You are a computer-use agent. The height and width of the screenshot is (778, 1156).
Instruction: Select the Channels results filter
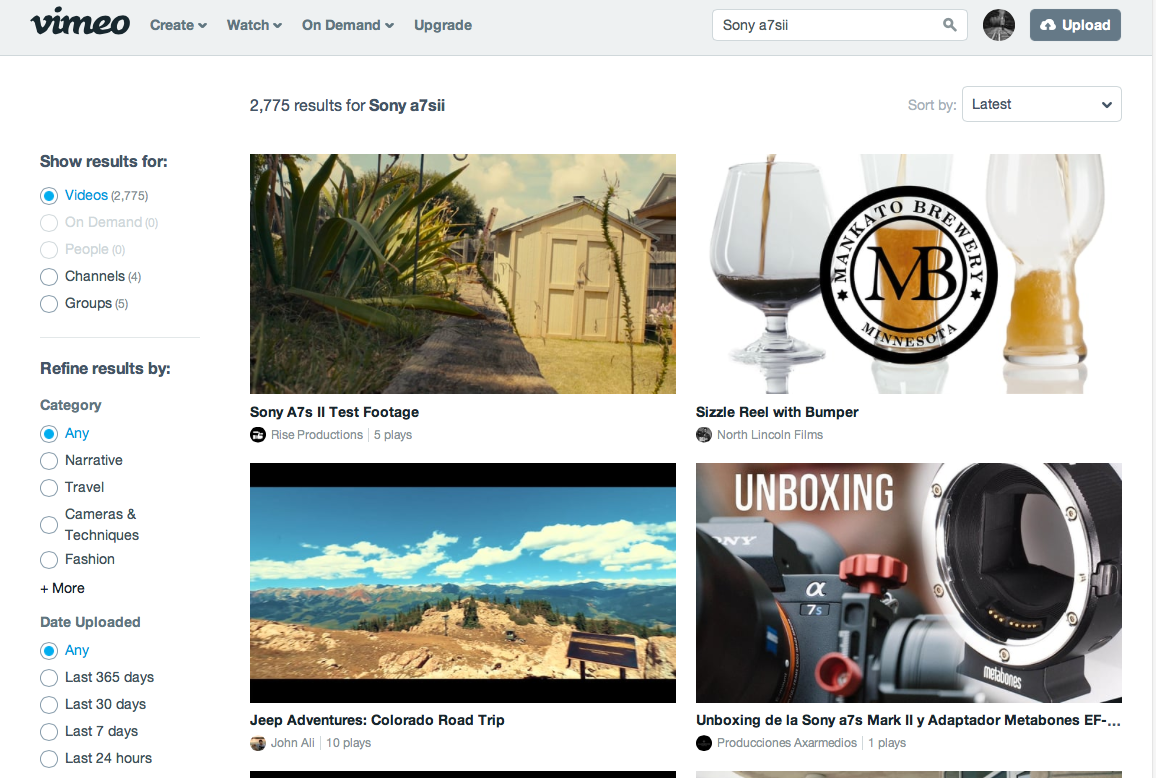point(90,277)
